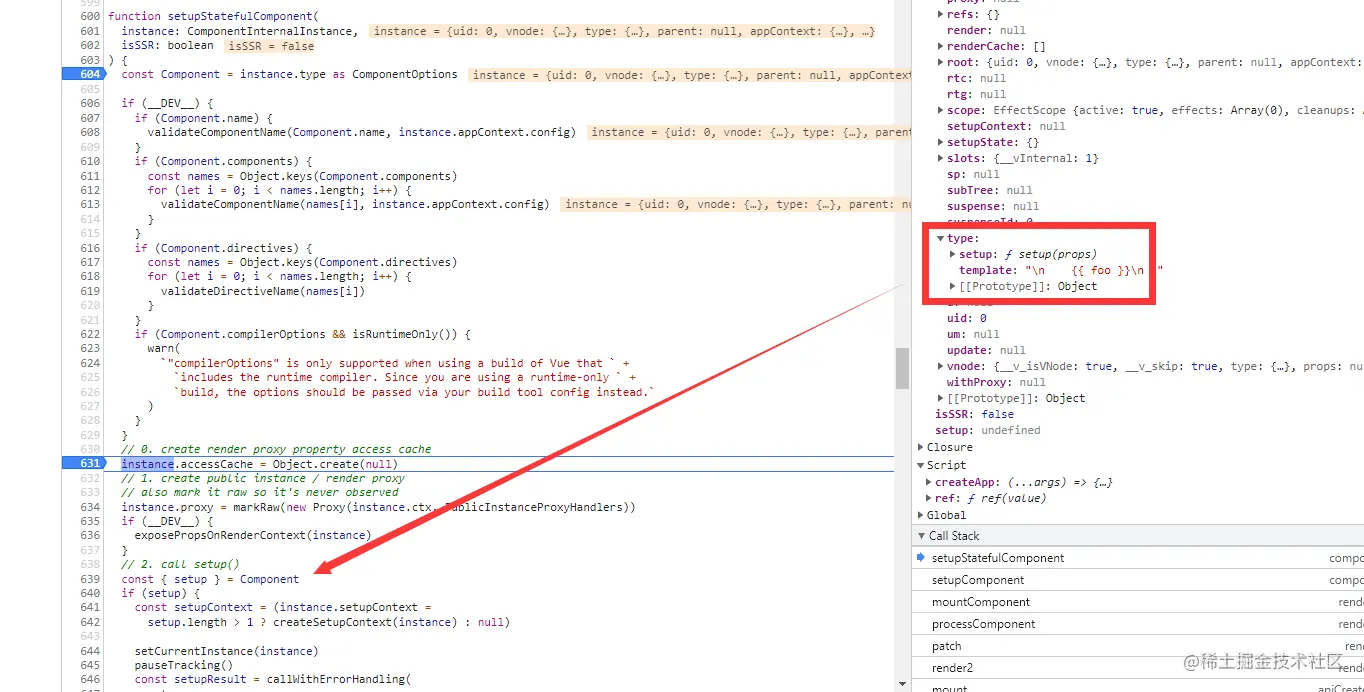
Task: Click the 'render: null' property row
Action: click(x=985, y=30)
